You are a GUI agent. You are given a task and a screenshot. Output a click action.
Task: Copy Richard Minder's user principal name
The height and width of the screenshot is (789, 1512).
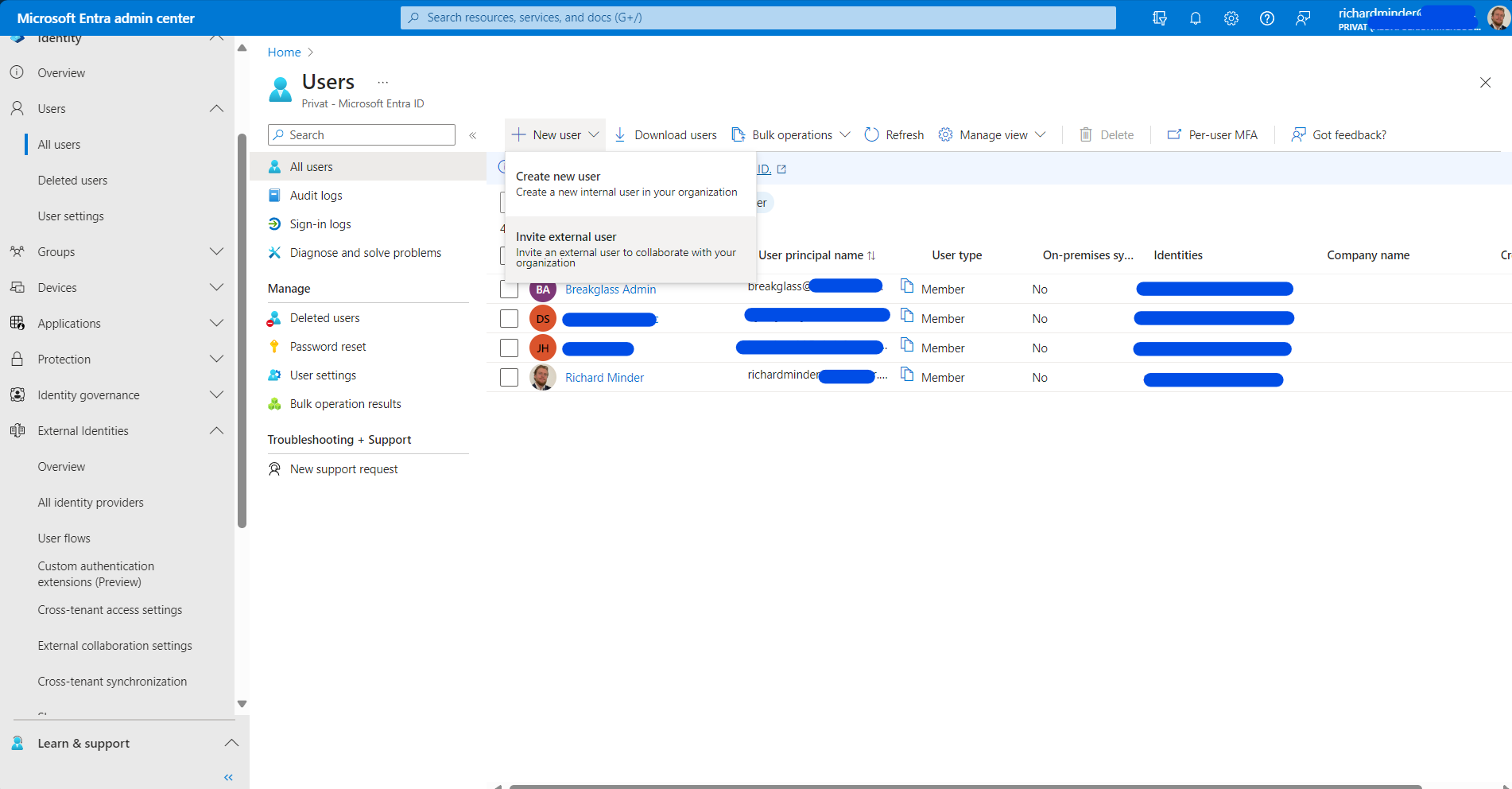[x=907, y=374]
